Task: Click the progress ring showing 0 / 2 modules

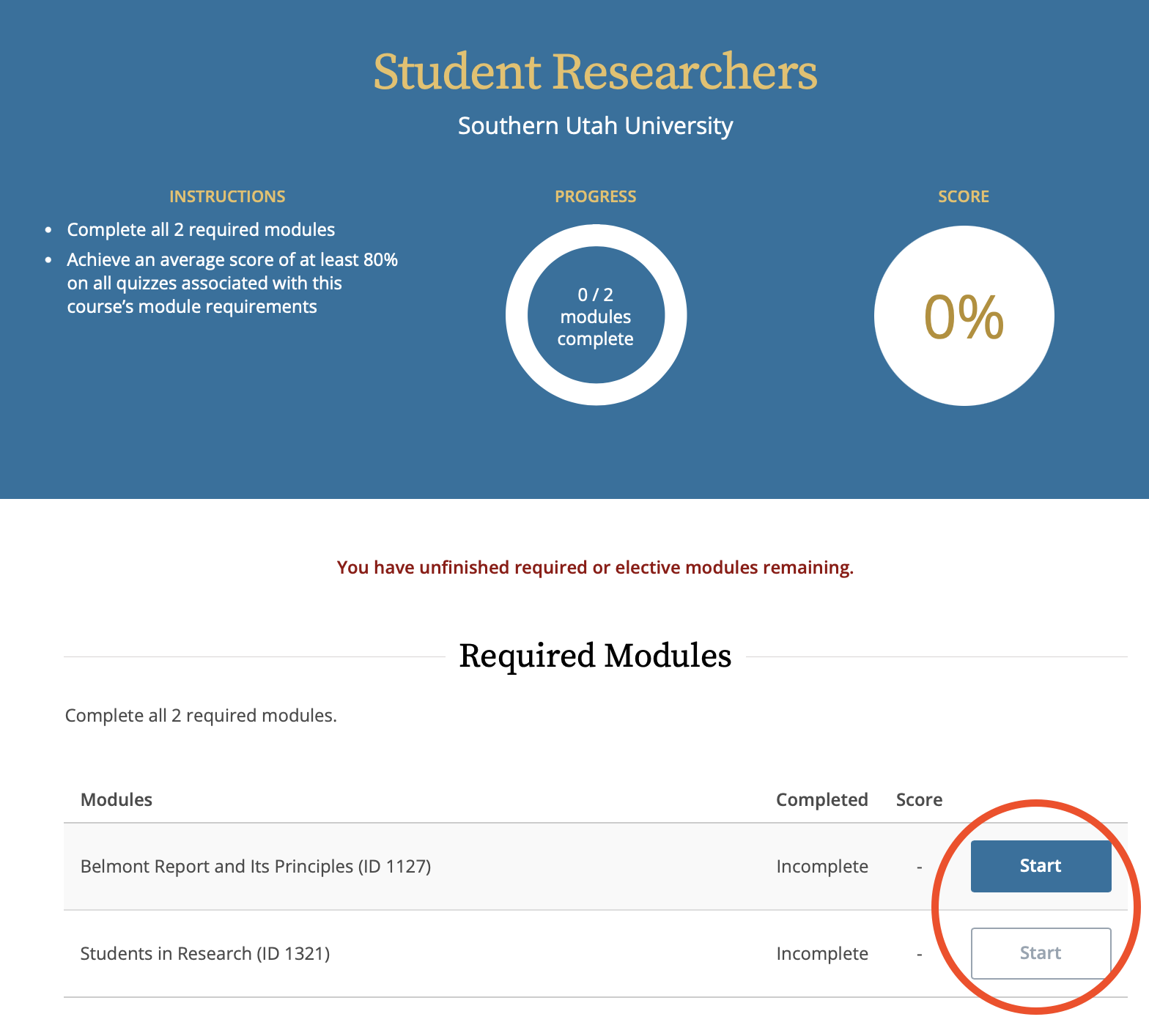Action: [x=596, y=316]
